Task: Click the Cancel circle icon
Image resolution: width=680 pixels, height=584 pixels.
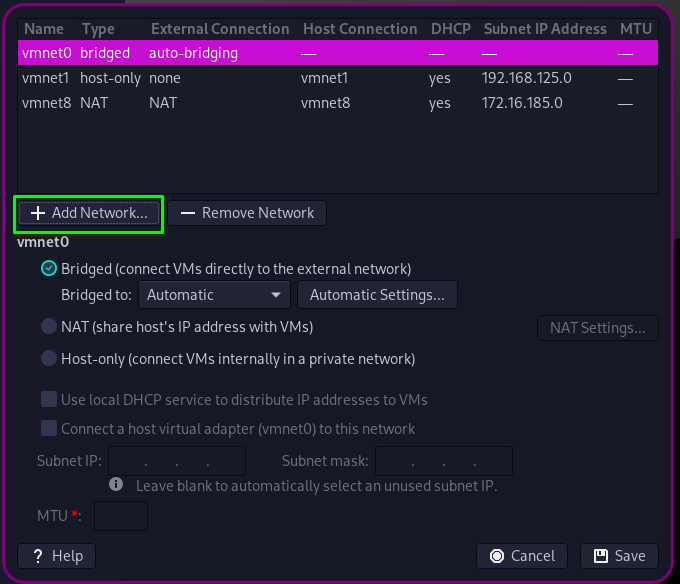Action: click(x=497, y=556)
